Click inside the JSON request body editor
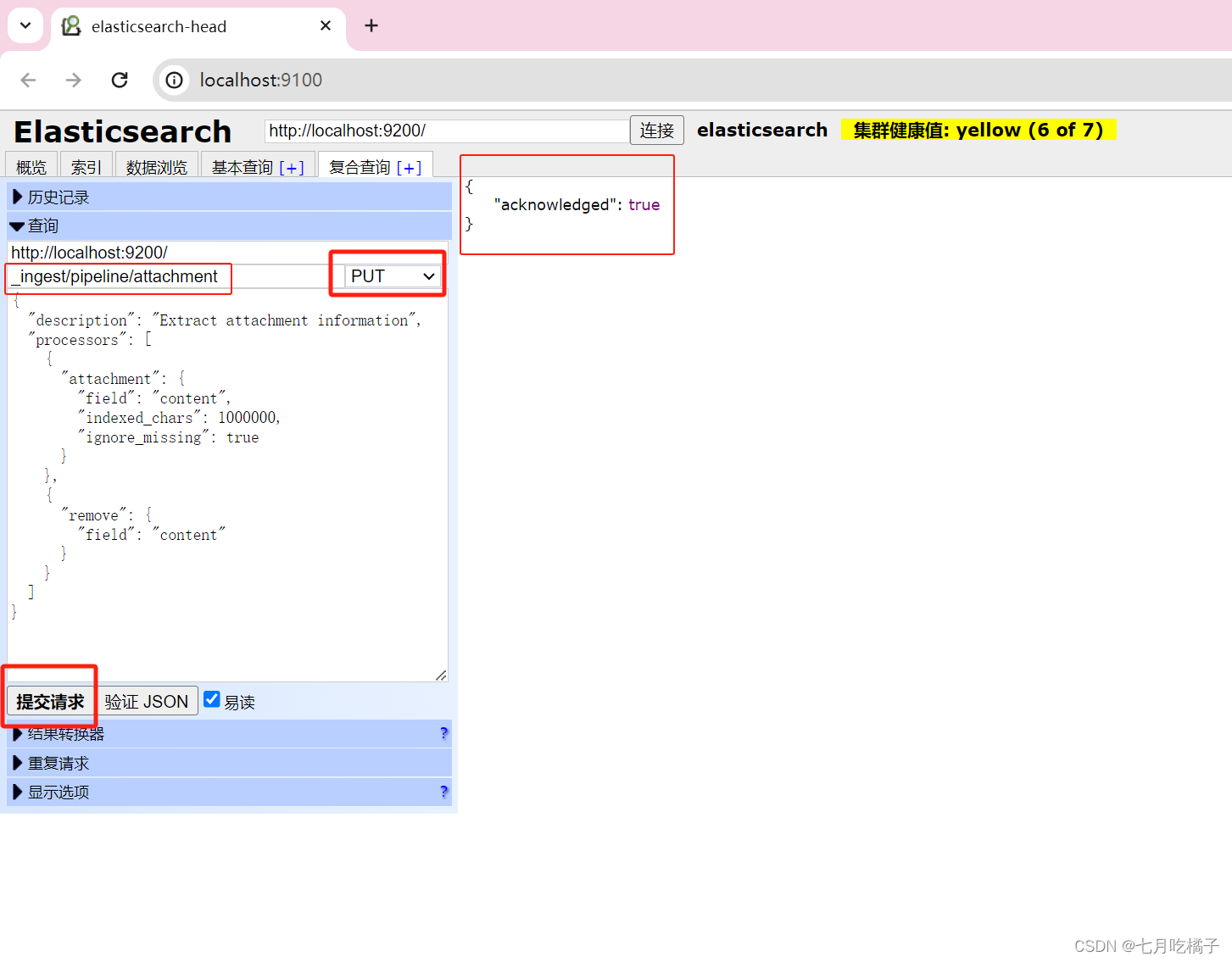The image size is (1232, 962). [227, 485]
